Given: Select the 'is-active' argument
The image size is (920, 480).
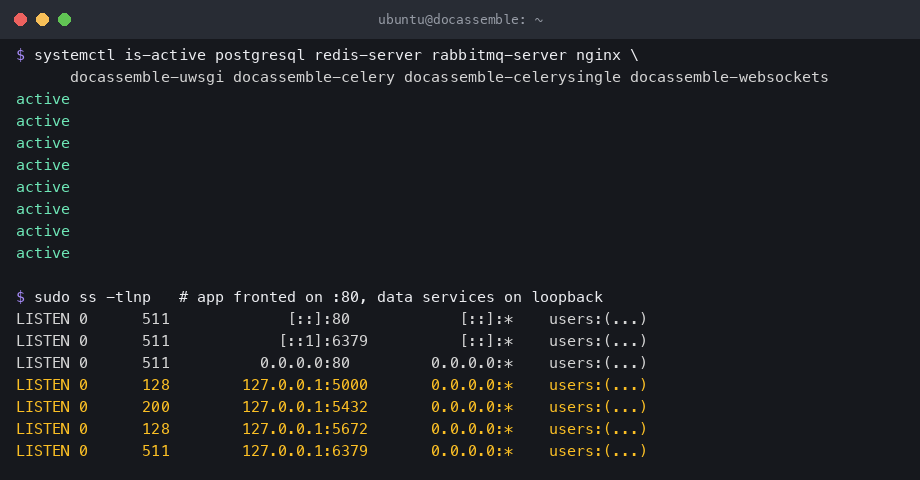Looking at the screenshot, I should coord(165,55).
